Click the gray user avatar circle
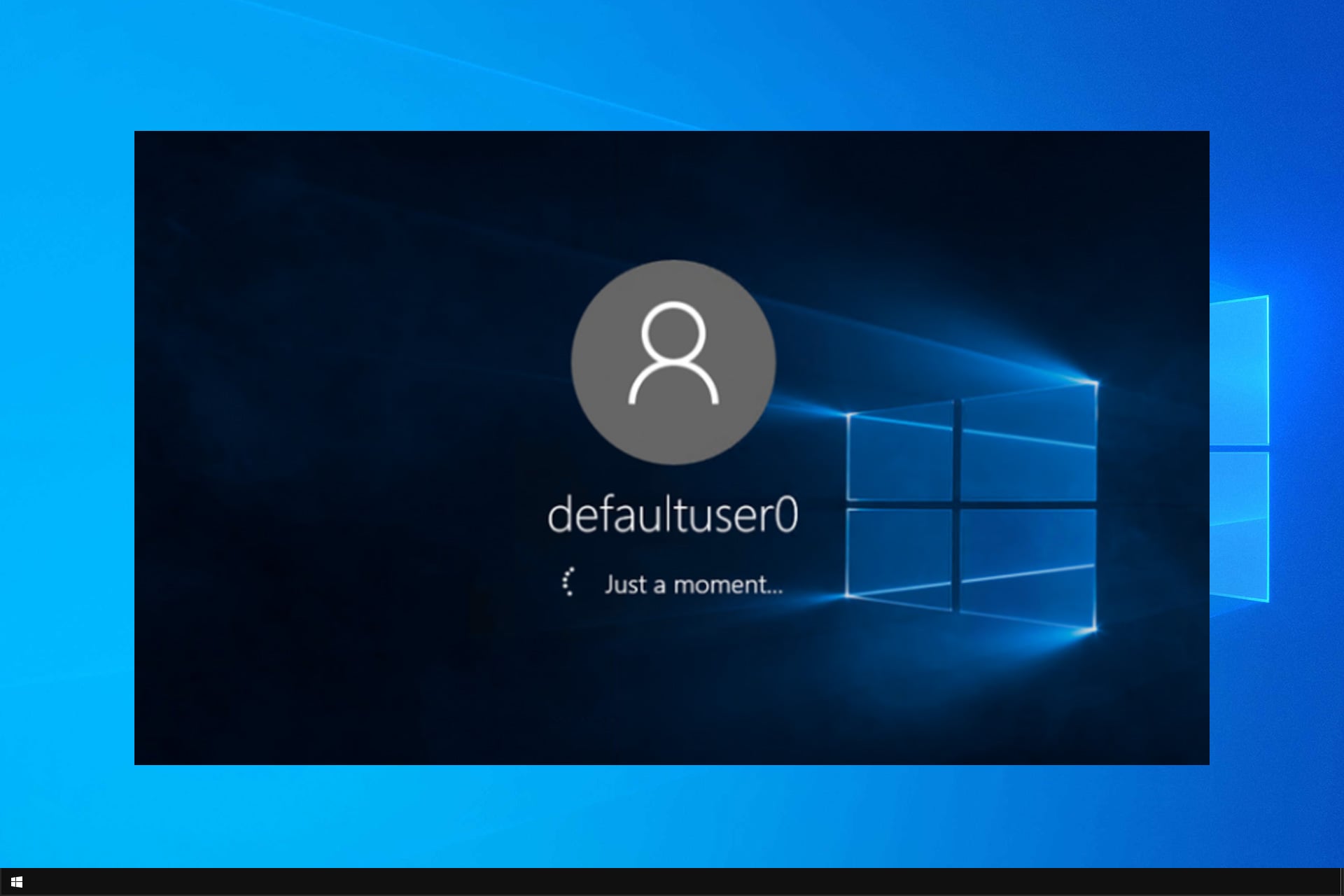 (673, 362)
